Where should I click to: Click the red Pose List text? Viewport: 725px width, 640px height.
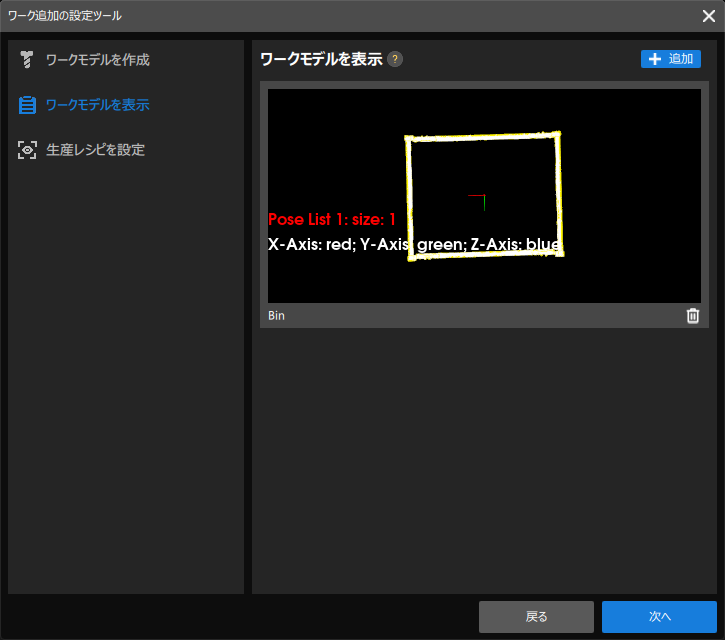pos(338,219)
